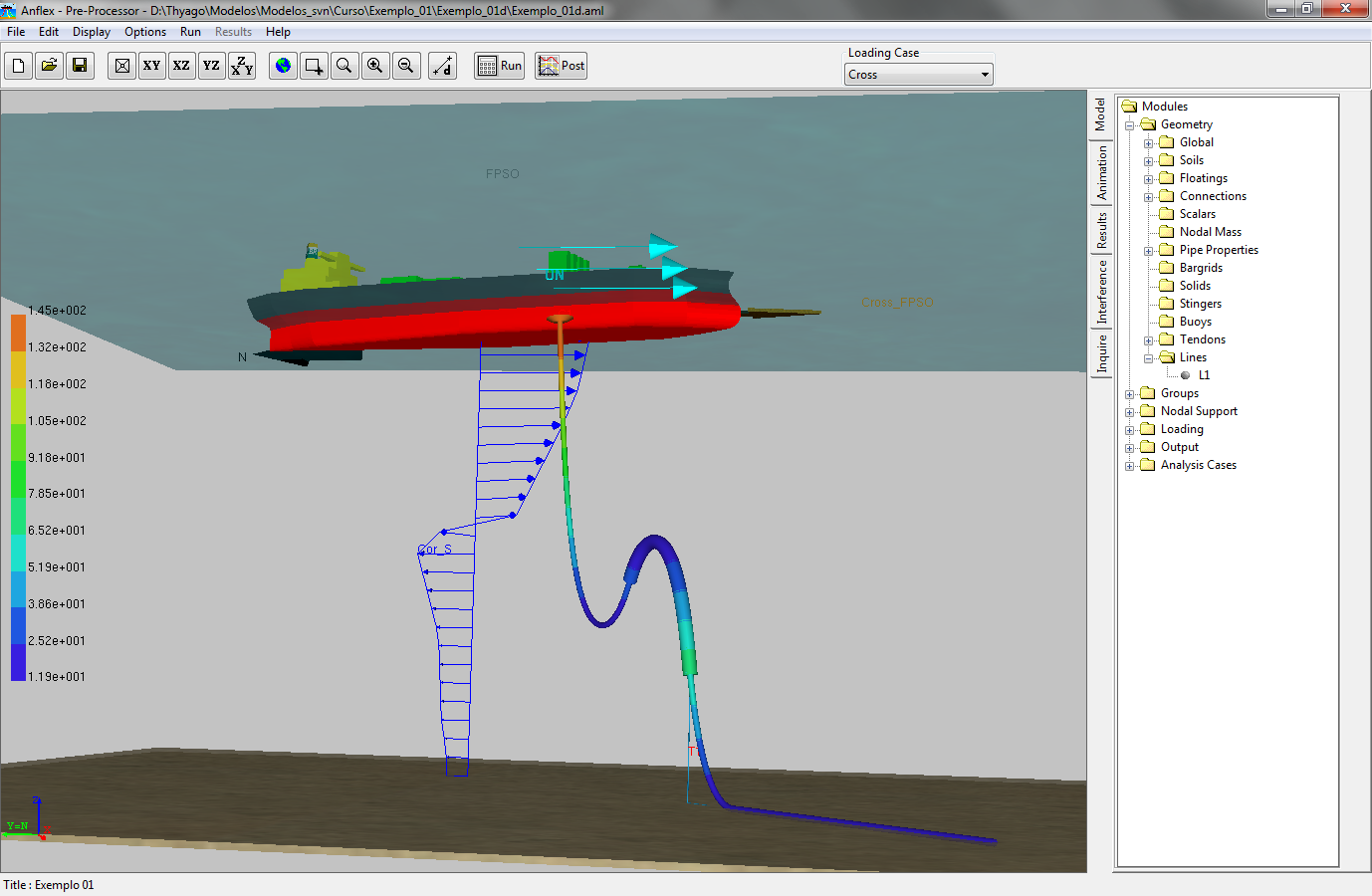Collapse the Lines folder

[1148, 358]
